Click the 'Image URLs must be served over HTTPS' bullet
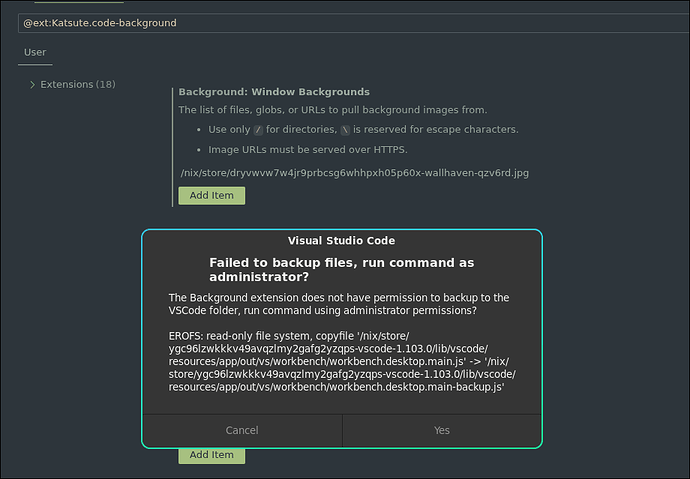The height and width of the screenshot is (479, 690). 308,150
